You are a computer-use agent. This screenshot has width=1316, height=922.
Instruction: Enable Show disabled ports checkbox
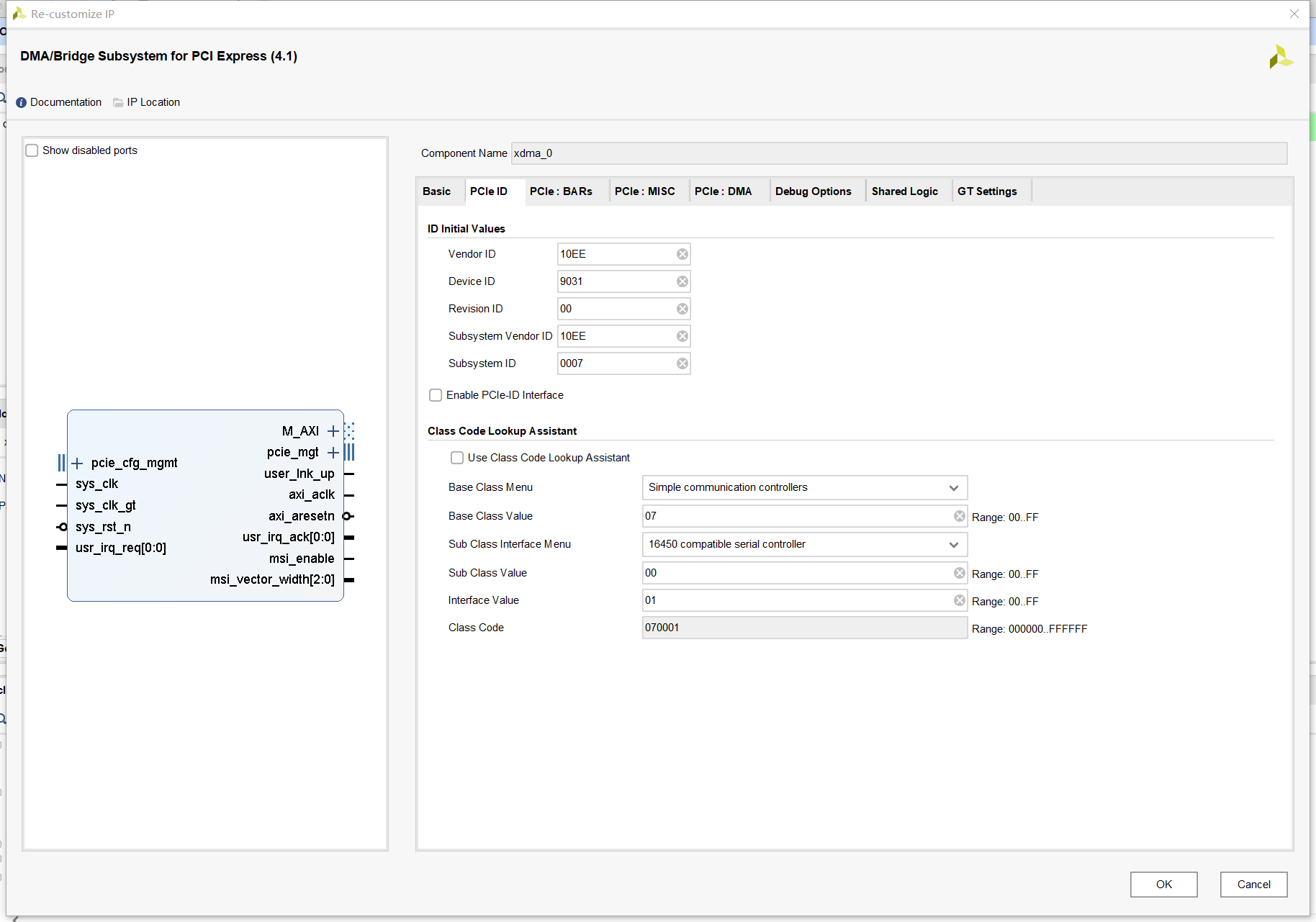(x=32, y=150)
